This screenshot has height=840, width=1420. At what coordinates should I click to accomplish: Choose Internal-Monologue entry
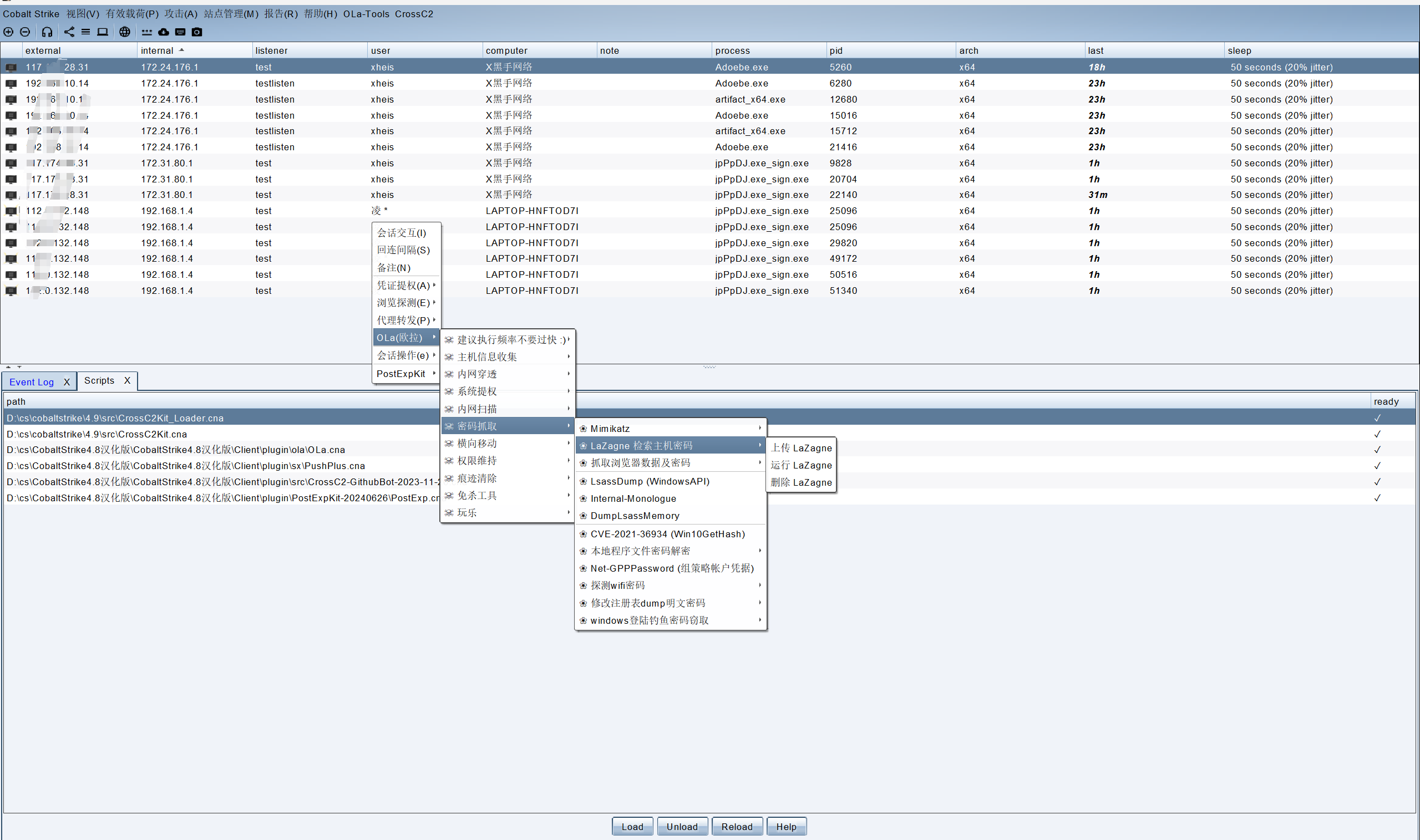pos(671,498)
